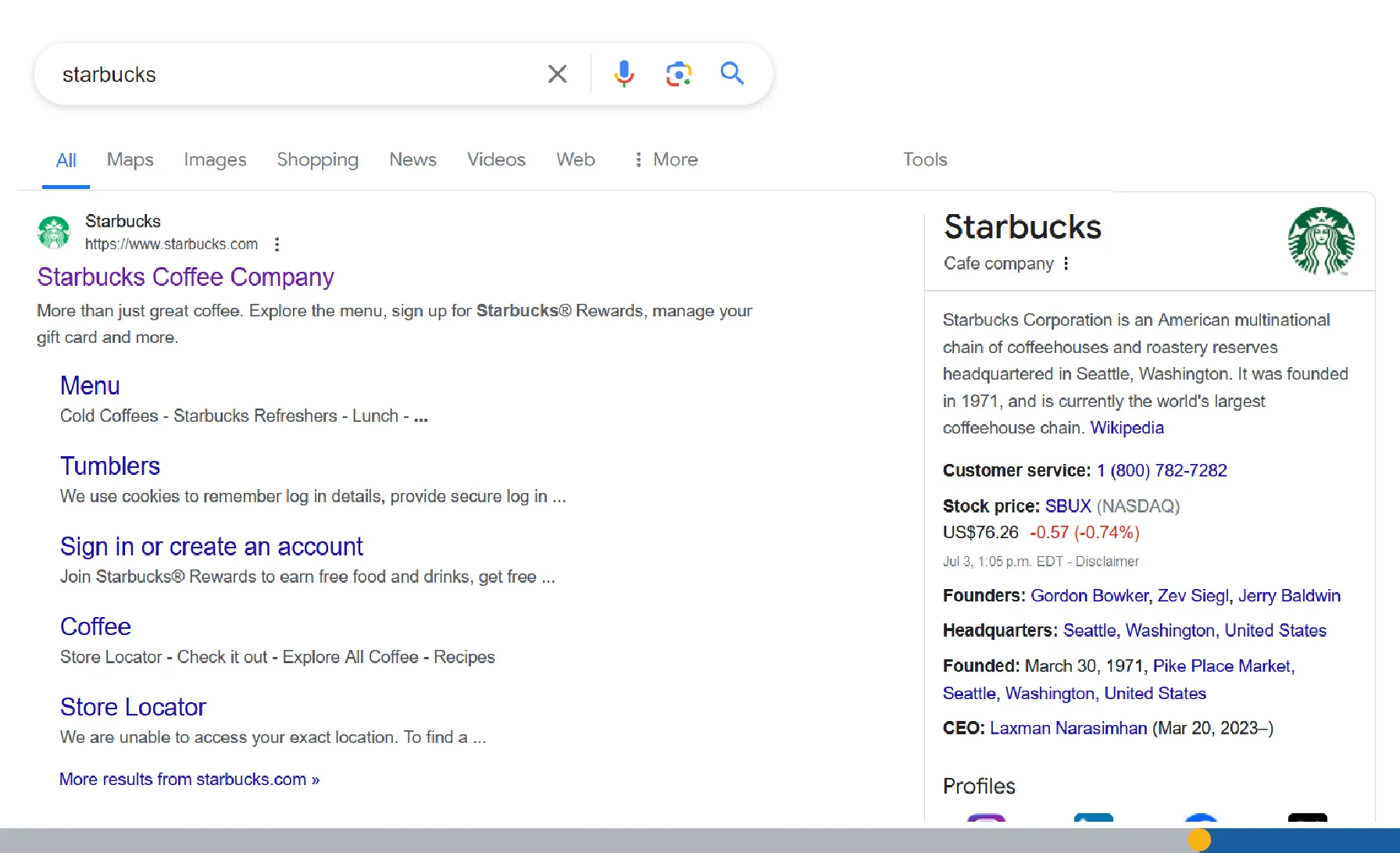The height and width of the screenshot is (853, 1400).
Task: Open the Wikipedia link in the description
Action: tap(1127, 428)
